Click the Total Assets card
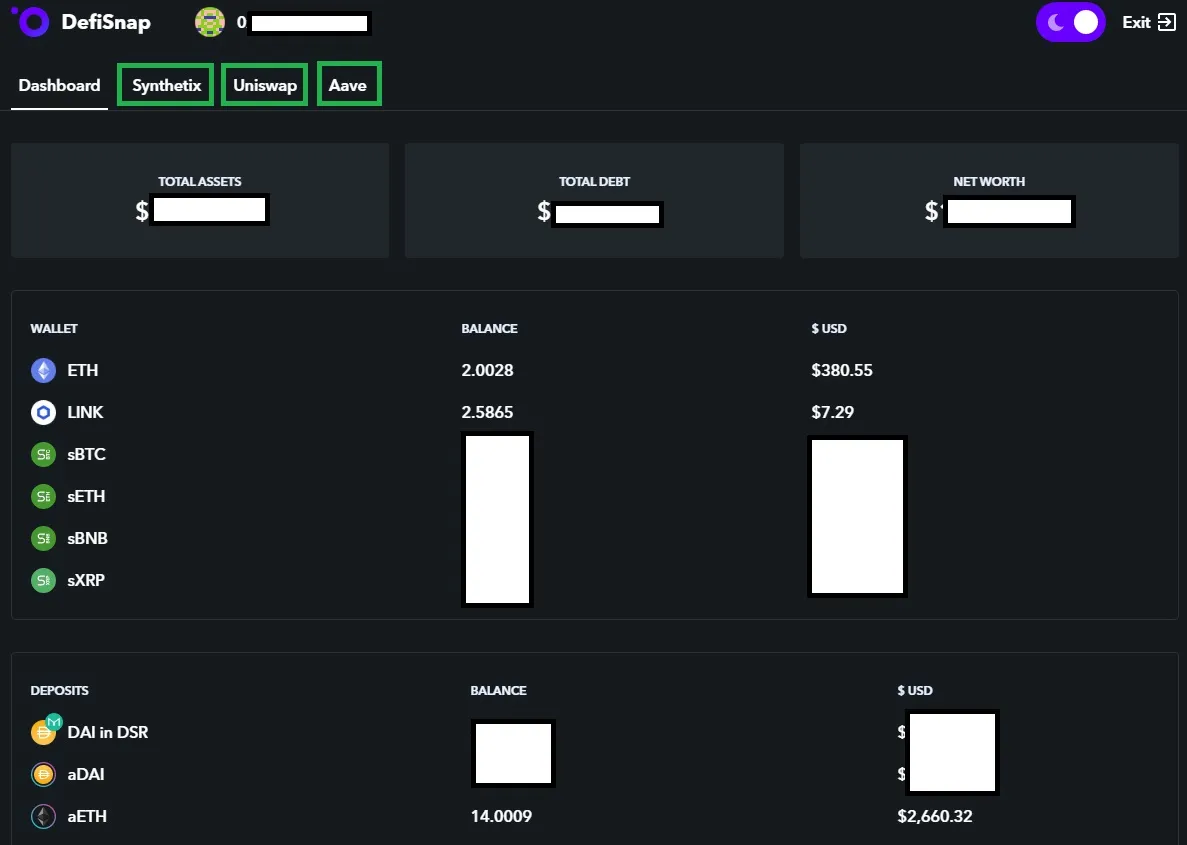The image size is (1187, 845). (x=200, y=201)
